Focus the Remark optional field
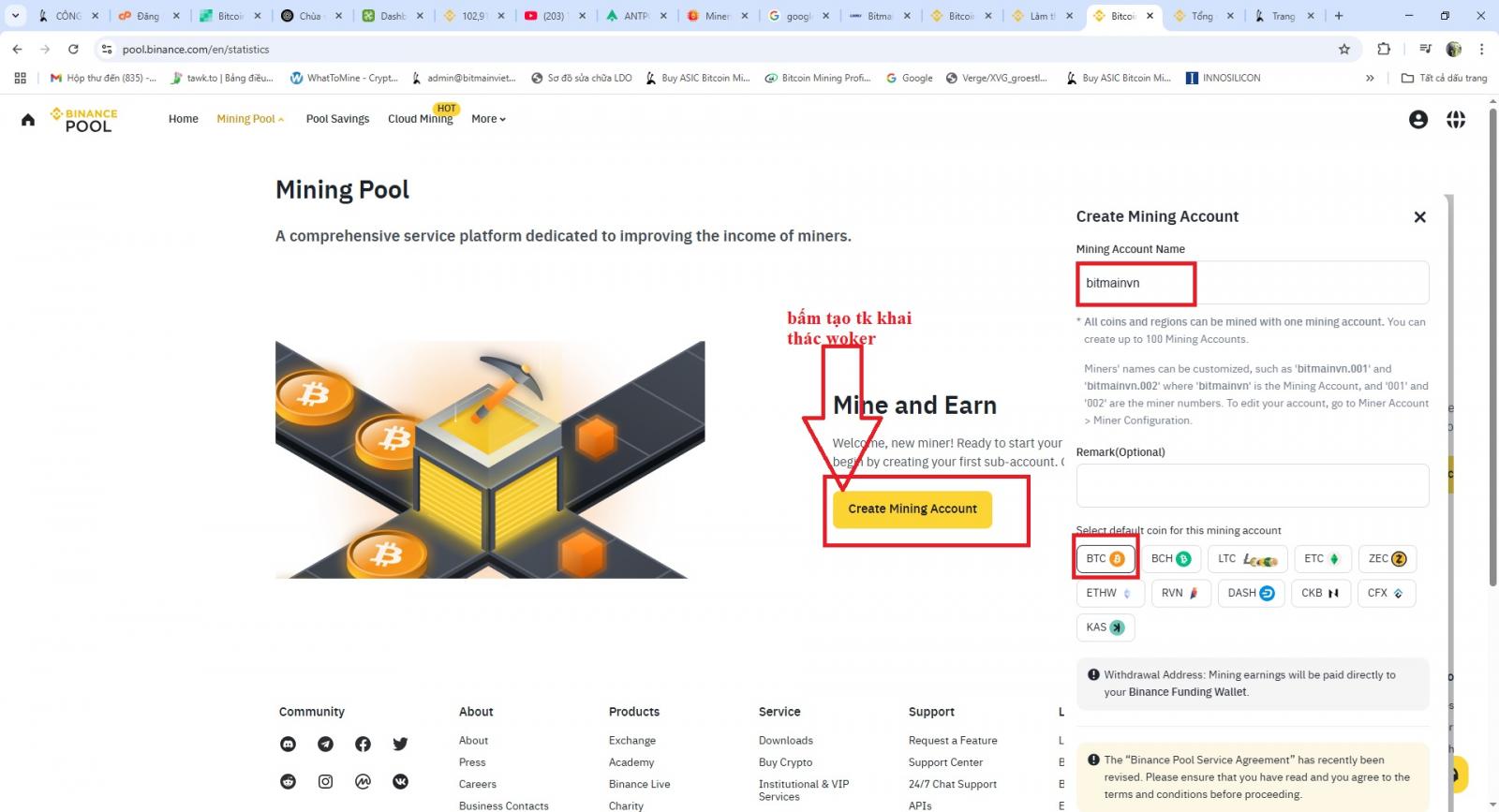The width and height of the screenshot is (1499, 812). (1253, 485)
